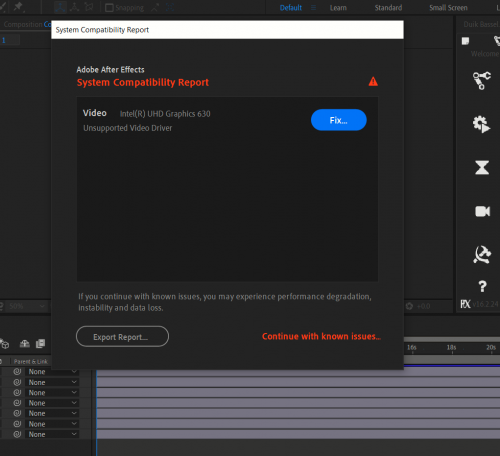Open second layer's Parent None dropdown
The image size is (500, 456).
click(52, 382)
